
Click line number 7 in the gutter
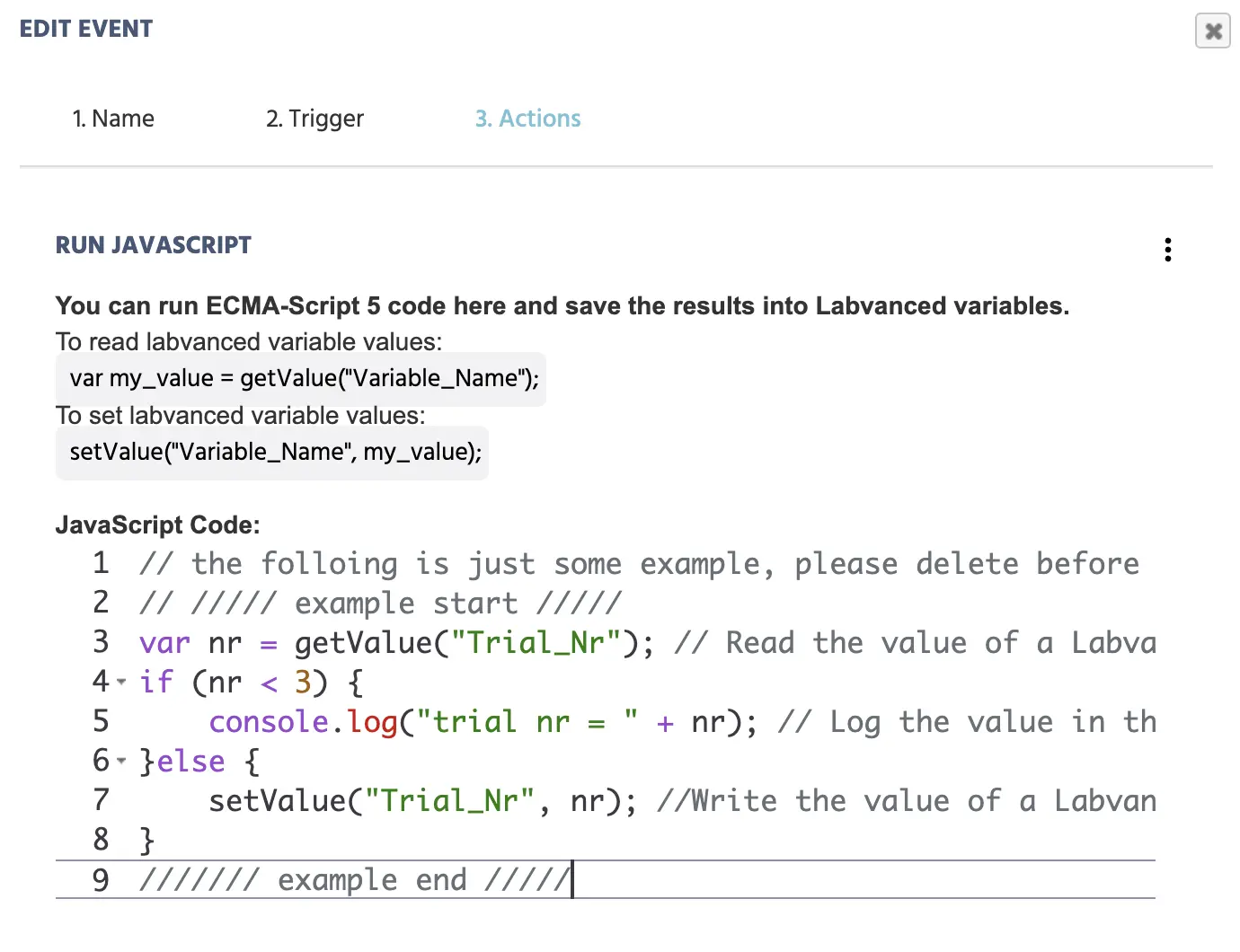pos(100,800)
